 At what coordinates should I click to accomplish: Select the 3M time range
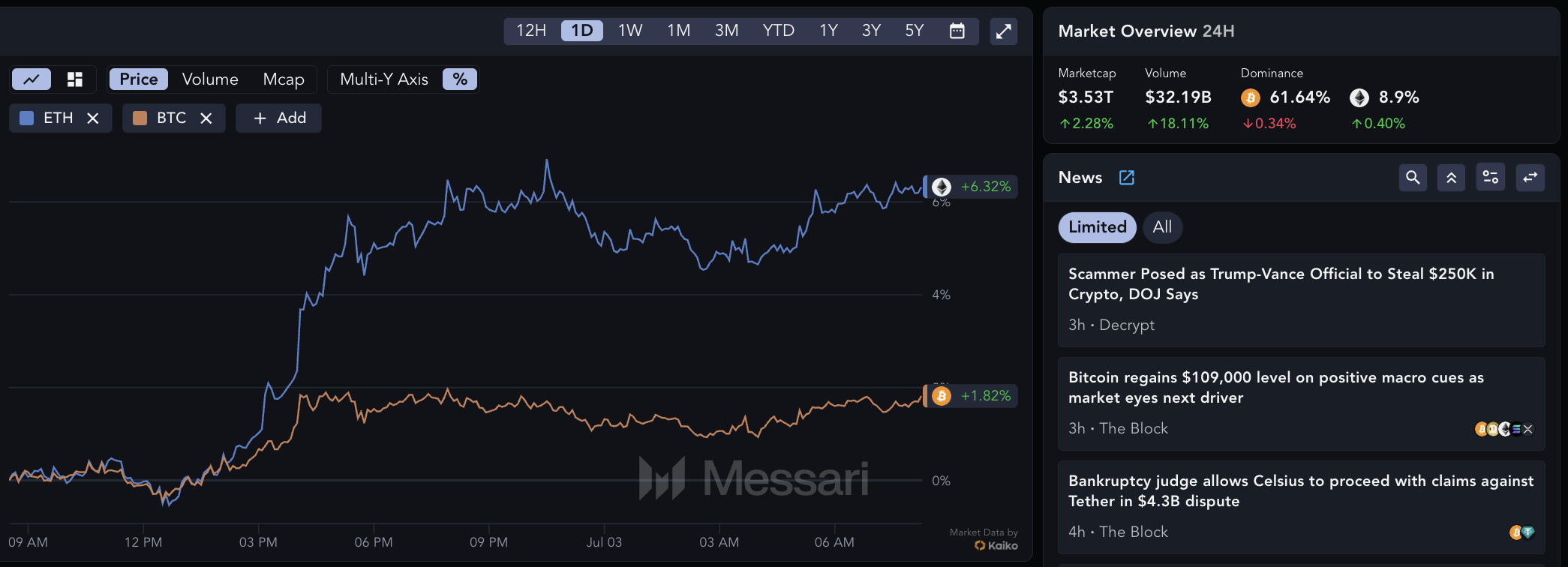pyautogui.click(x=726, y=31)
